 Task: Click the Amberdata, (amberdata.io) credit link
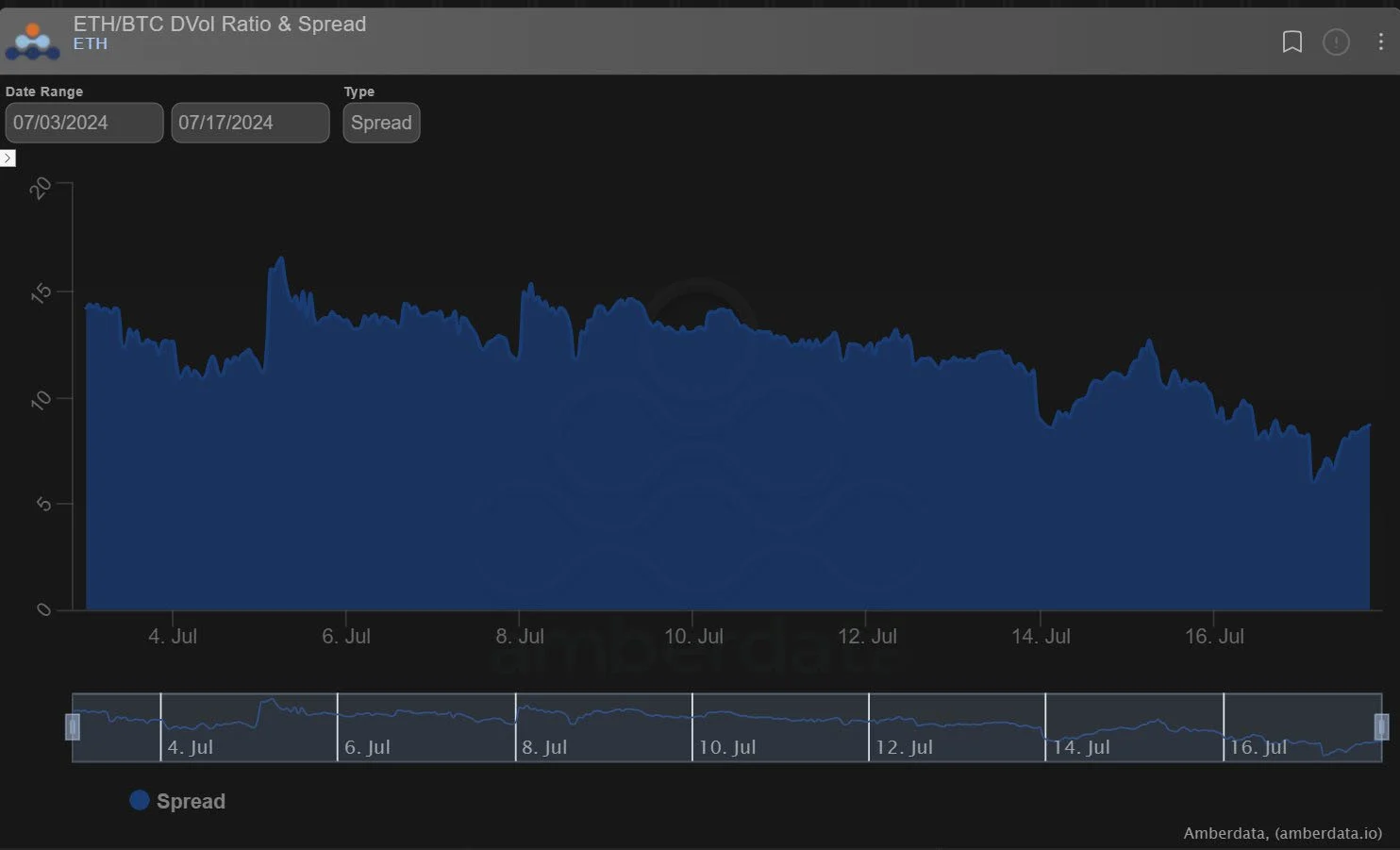point(1283,833)
